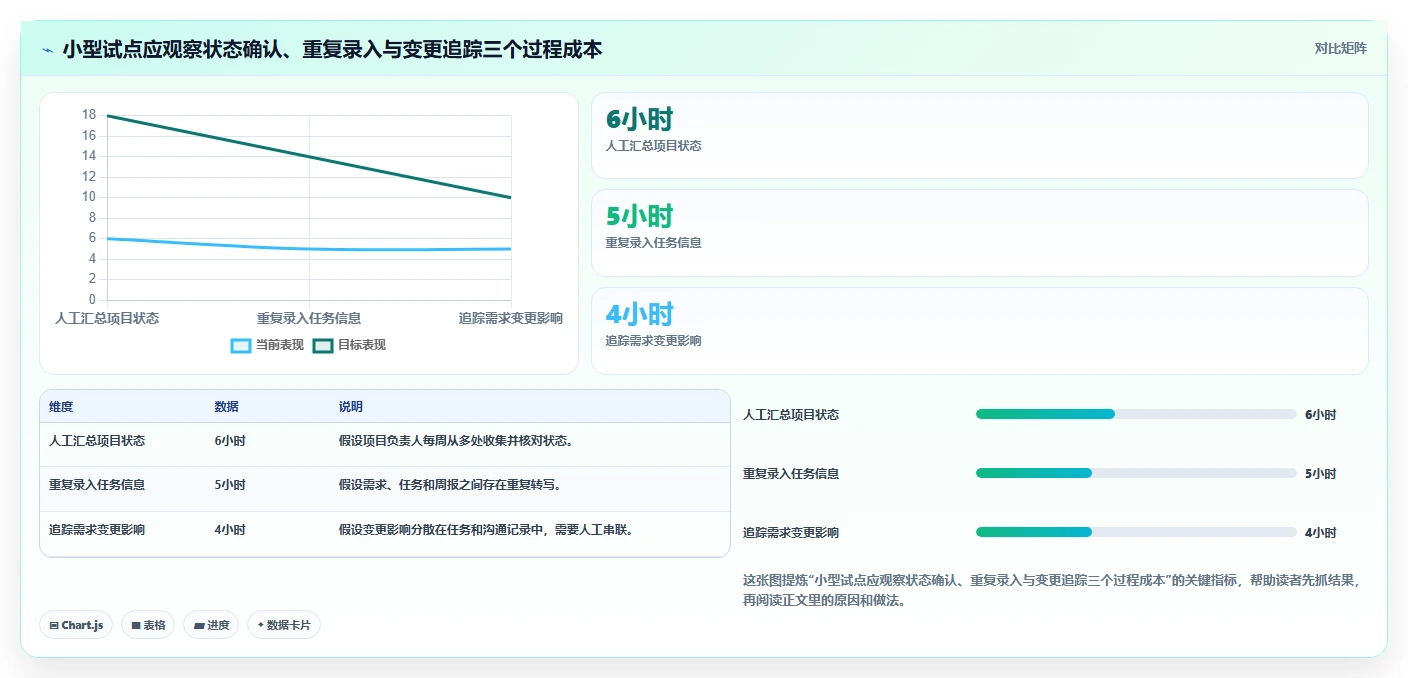The image size is (1408, 678).
Task: Click the 目标表现 dark green legend swatch
Action: point(323,345)
